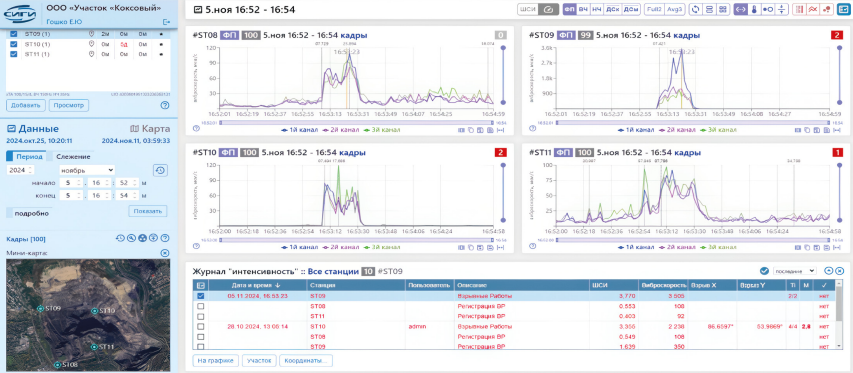Viewport: 853px width, 373px height.
Task: Close the mini-map with the X icon
Action: (x=165, y=253)
